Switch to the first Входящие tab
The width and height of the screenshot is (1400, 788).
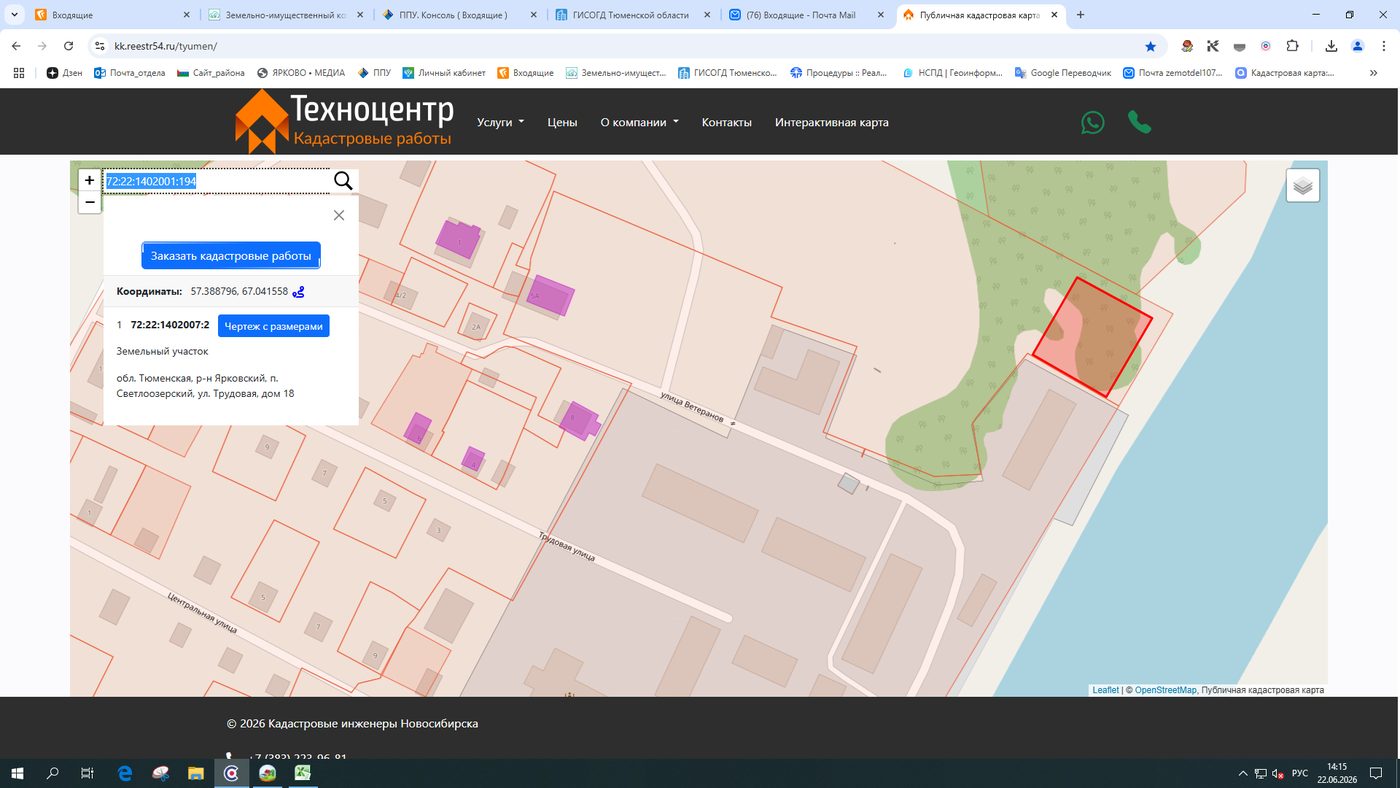point(112,15)
